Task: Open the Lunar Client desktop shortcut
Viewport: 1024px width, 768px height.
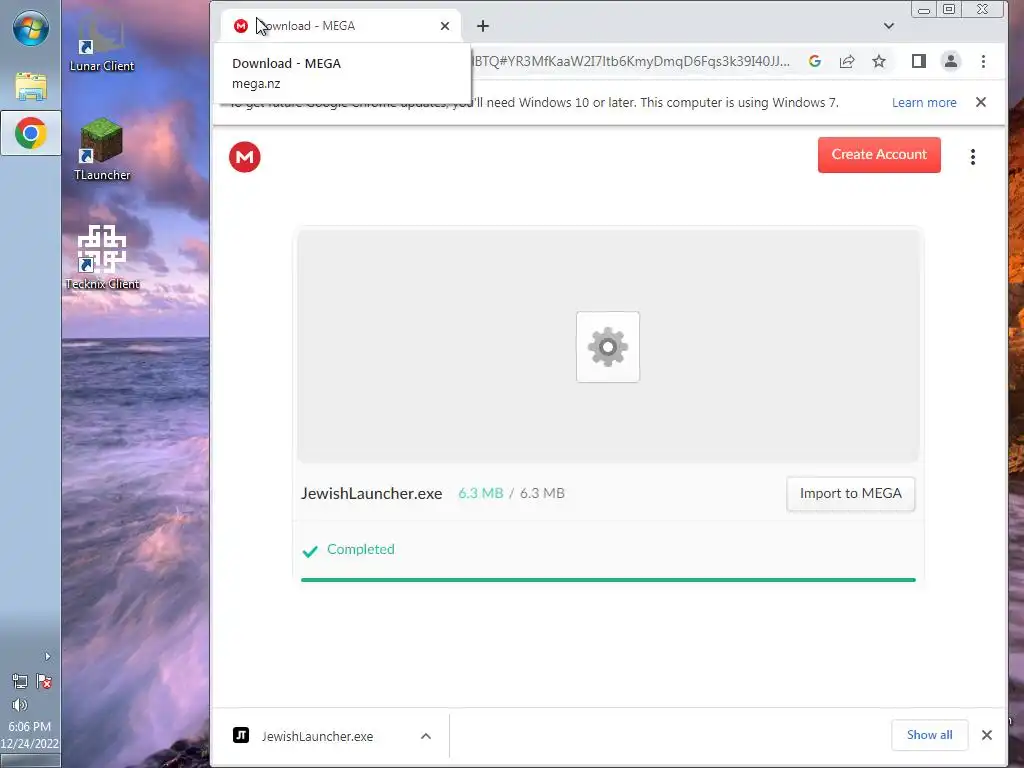Action: [x=102, y=42]
